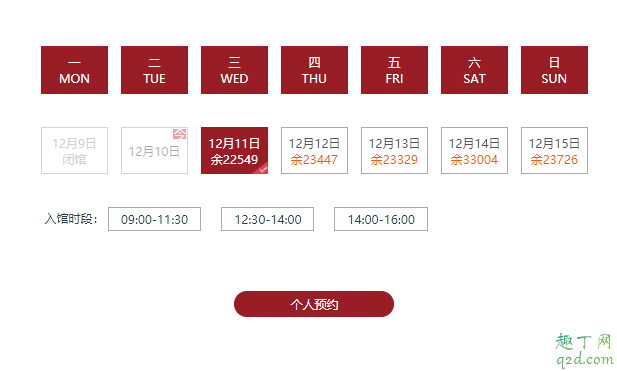Choose the December 10 date box
Viewport: 617px width, 371px height.
click(x=154, y=150)
